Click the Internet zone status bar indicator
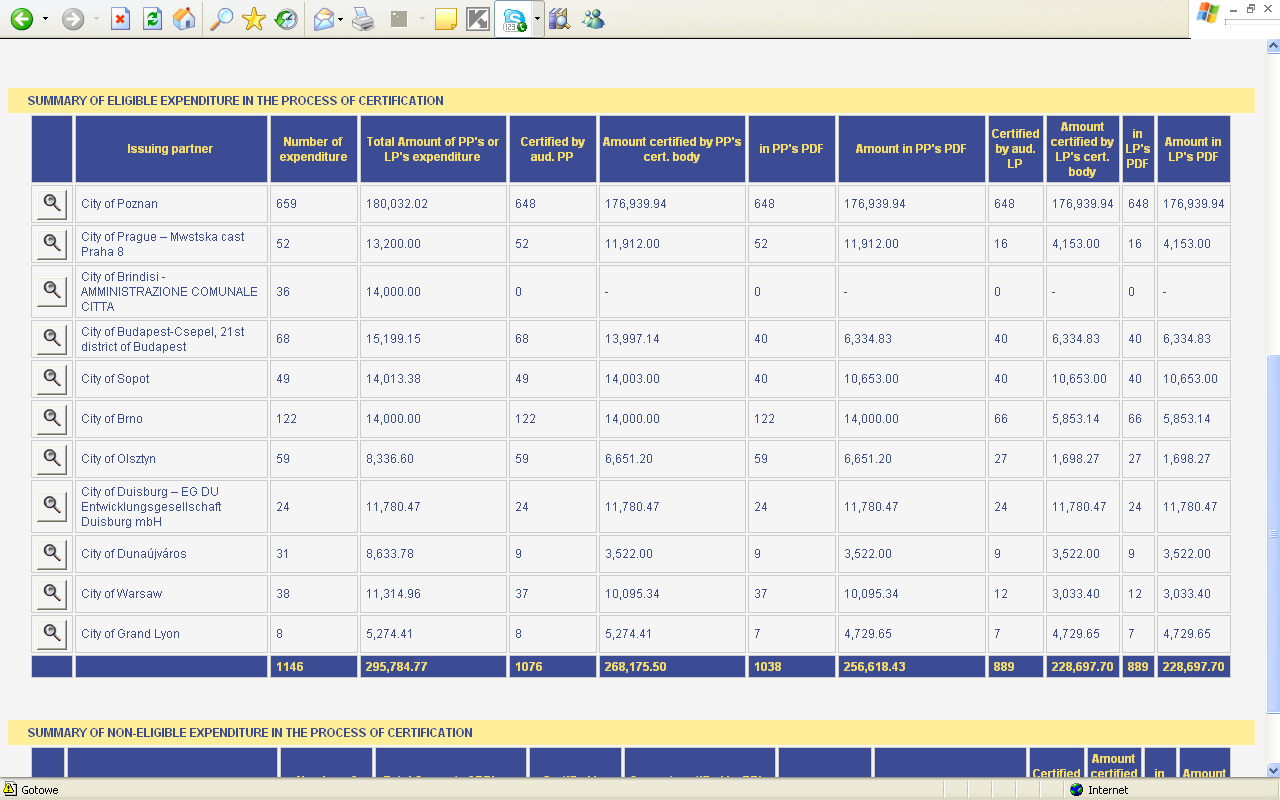Screen dimensions: 1280x800 point(1099,790)
